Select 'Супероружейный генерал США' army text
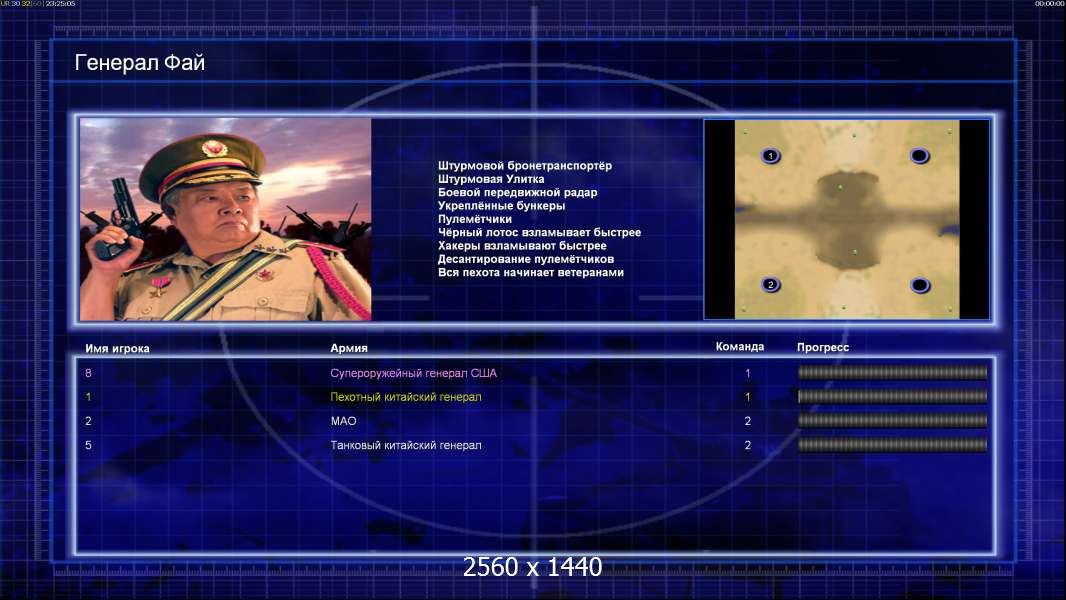1066x600 pixels. [413, 373]
